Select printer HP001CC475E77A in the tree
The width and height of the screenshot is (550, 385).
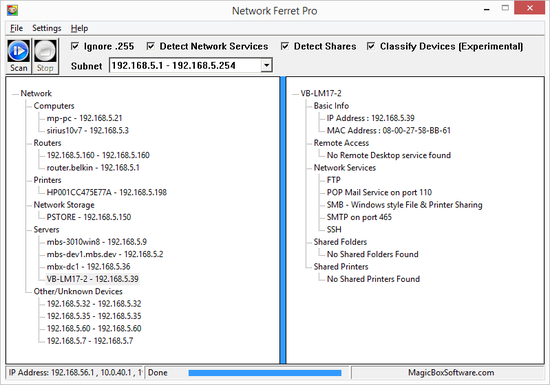click(x=107, y=192)
